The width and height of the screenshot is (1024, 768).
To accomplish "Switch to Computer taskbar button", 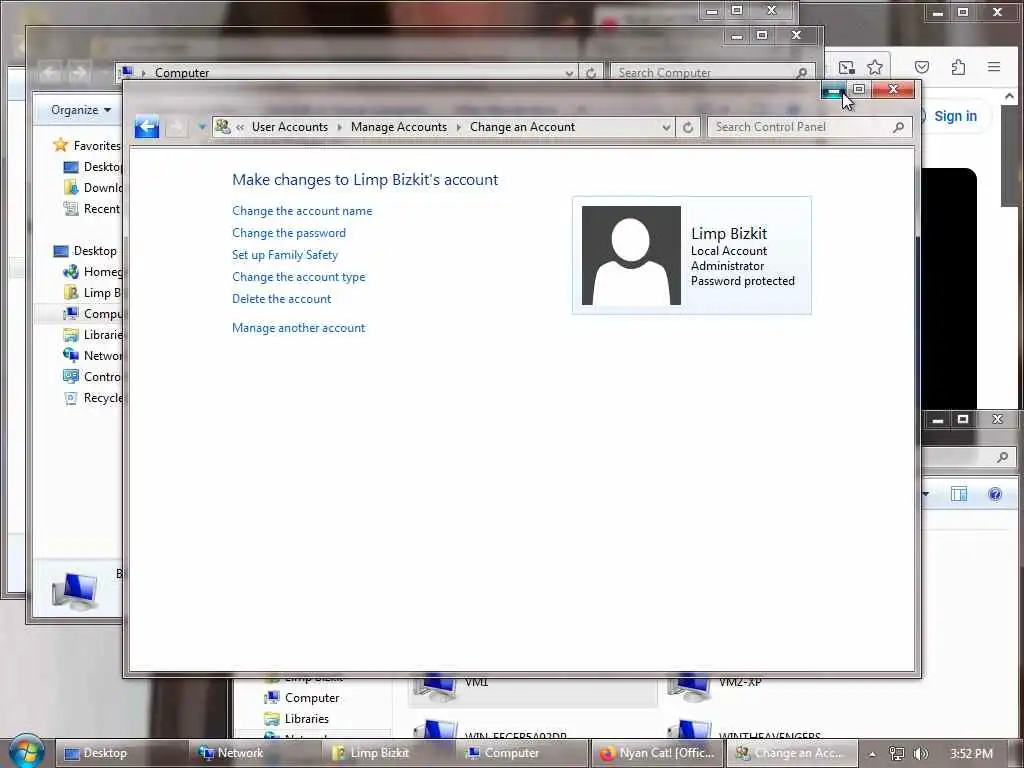I will (x=522, y=753).
